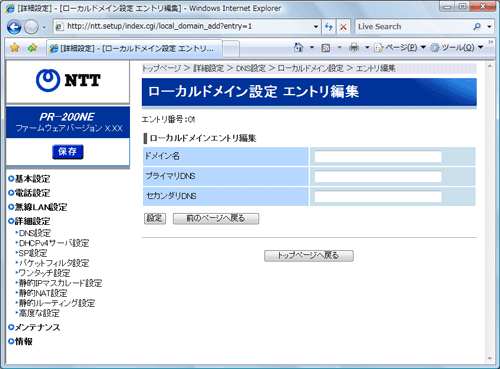Image resolution: width=500 pixels, height=369 pixels.
Task: Refresh the page with the Refresh icon
Action: coord(329,27)
